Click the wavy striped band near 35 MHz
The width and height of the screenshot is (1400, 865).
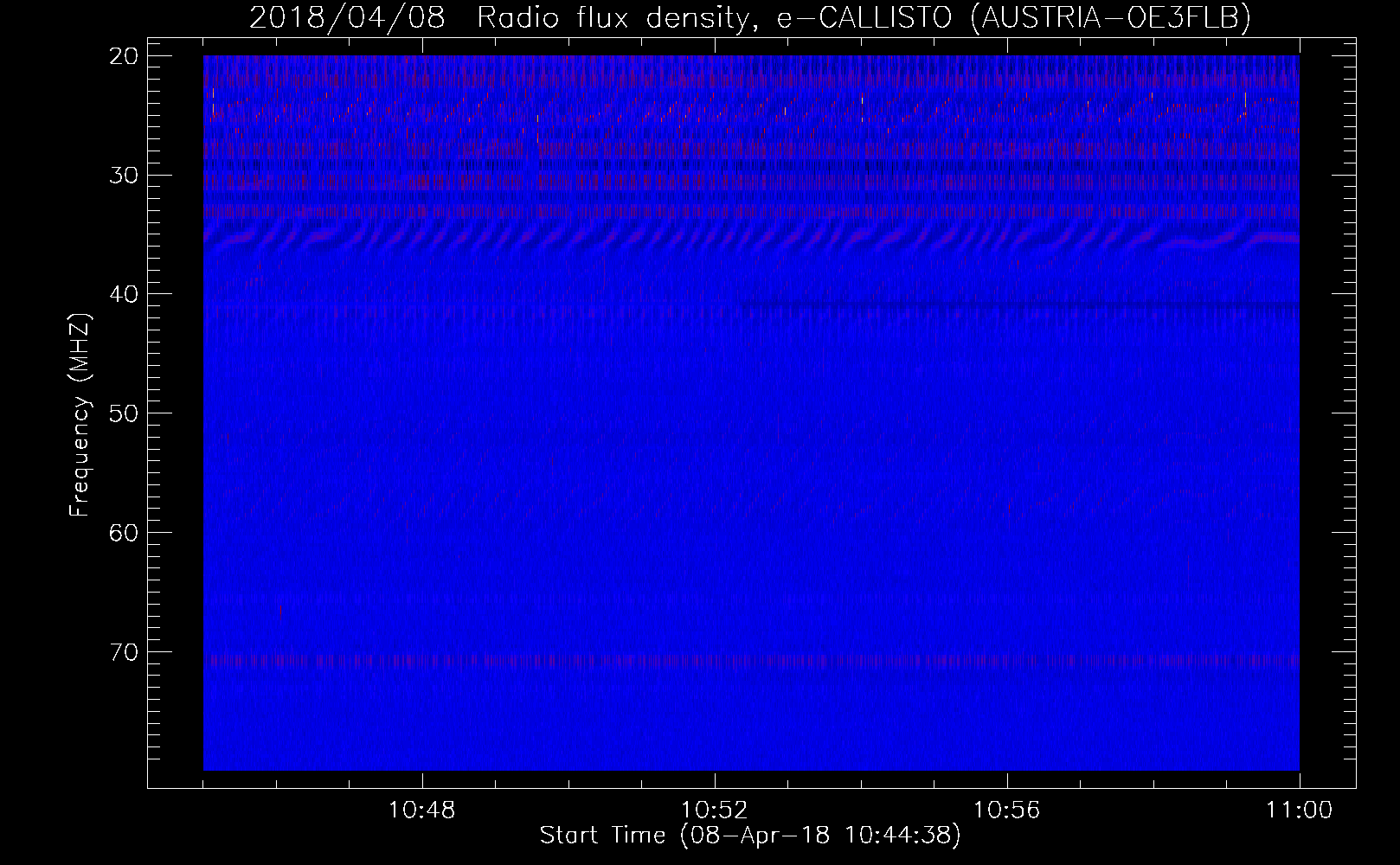pos(749,235)
